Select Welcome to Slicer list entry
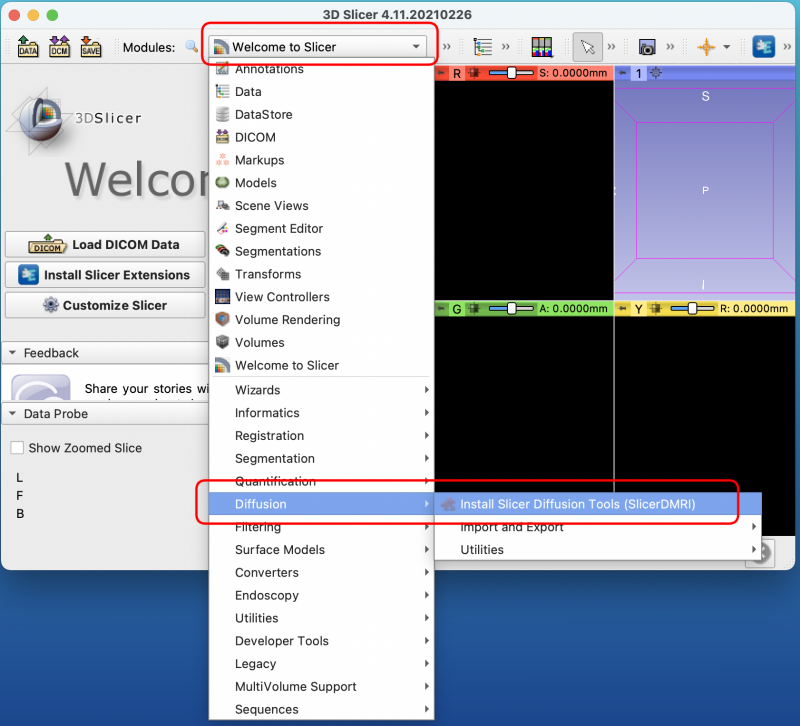Image resolution: width=800 pixels, height=726 pixels. 321,365
